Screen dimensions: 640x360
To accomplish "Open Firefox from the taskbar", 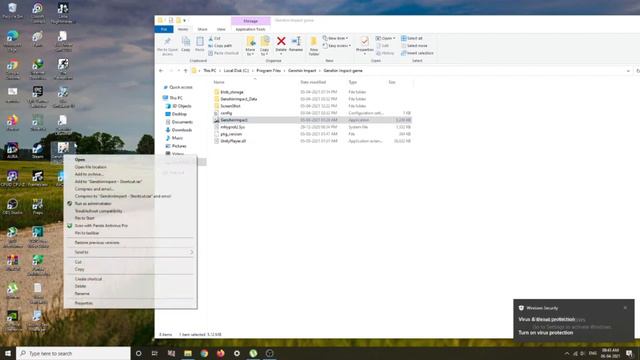I will [220, 353].
